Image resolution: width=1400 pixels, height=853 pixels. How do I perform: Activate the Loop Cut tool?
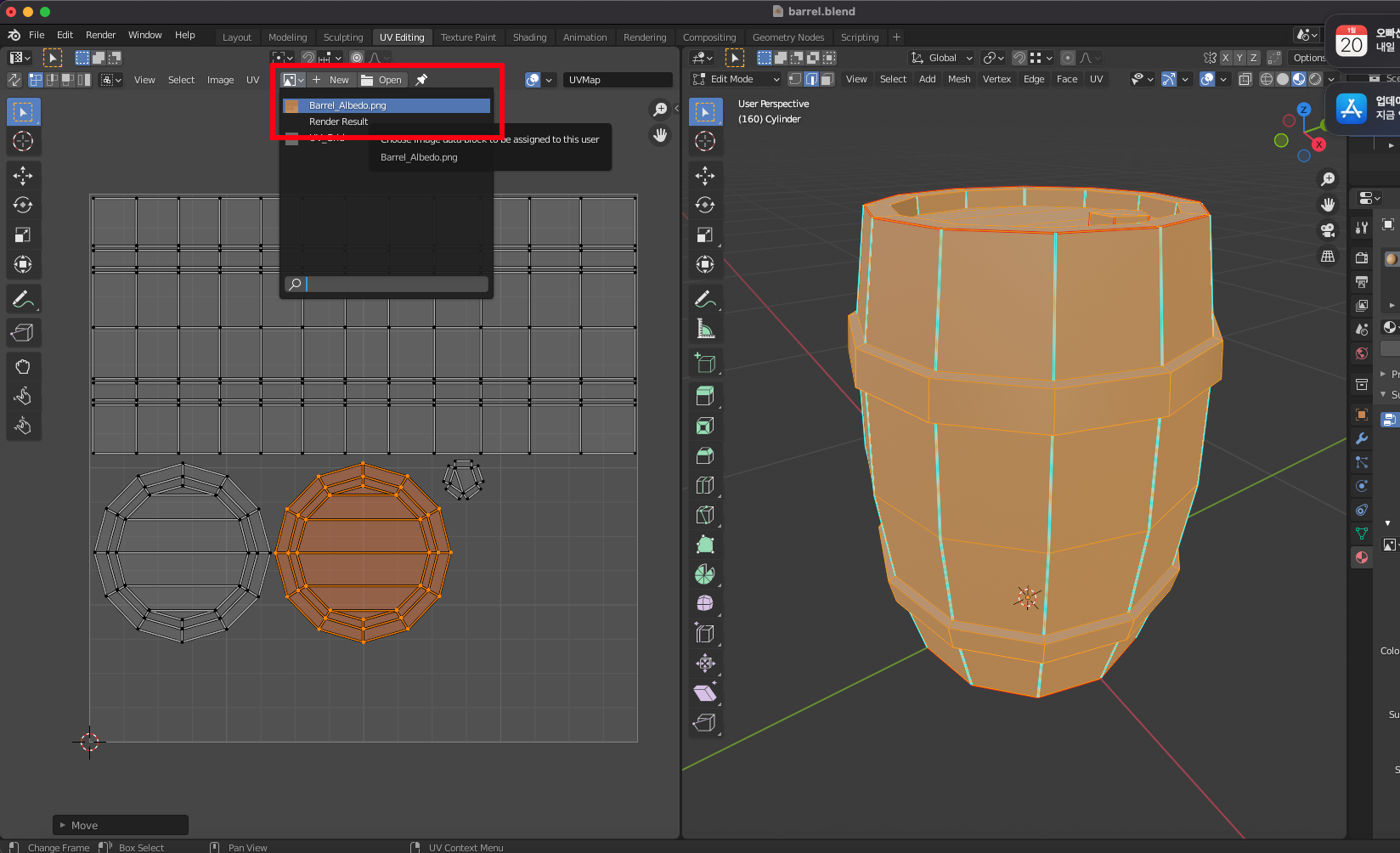[705, 485]
